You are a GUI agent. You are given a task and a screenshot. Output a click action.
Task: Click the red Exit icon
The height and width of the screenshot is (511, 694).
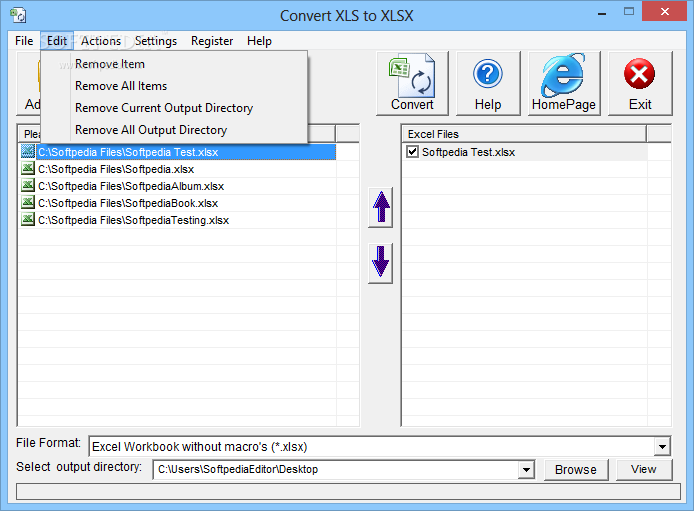[640, 73]
